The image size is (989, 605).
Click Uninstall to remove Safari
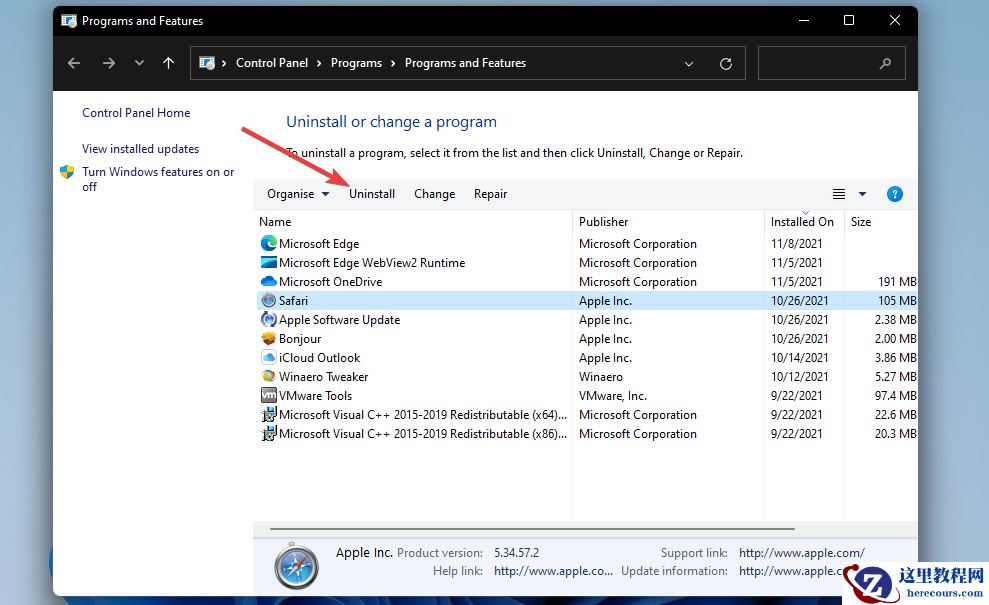[x=372, y=193]
